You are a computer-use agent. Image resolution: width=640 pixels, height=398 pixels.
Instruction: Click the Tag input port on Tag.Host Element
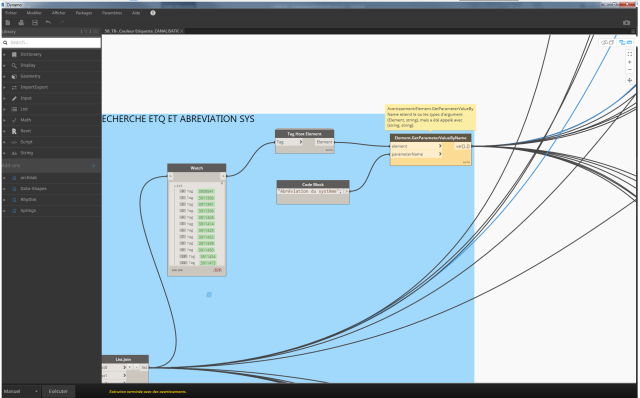coord(289,142)
